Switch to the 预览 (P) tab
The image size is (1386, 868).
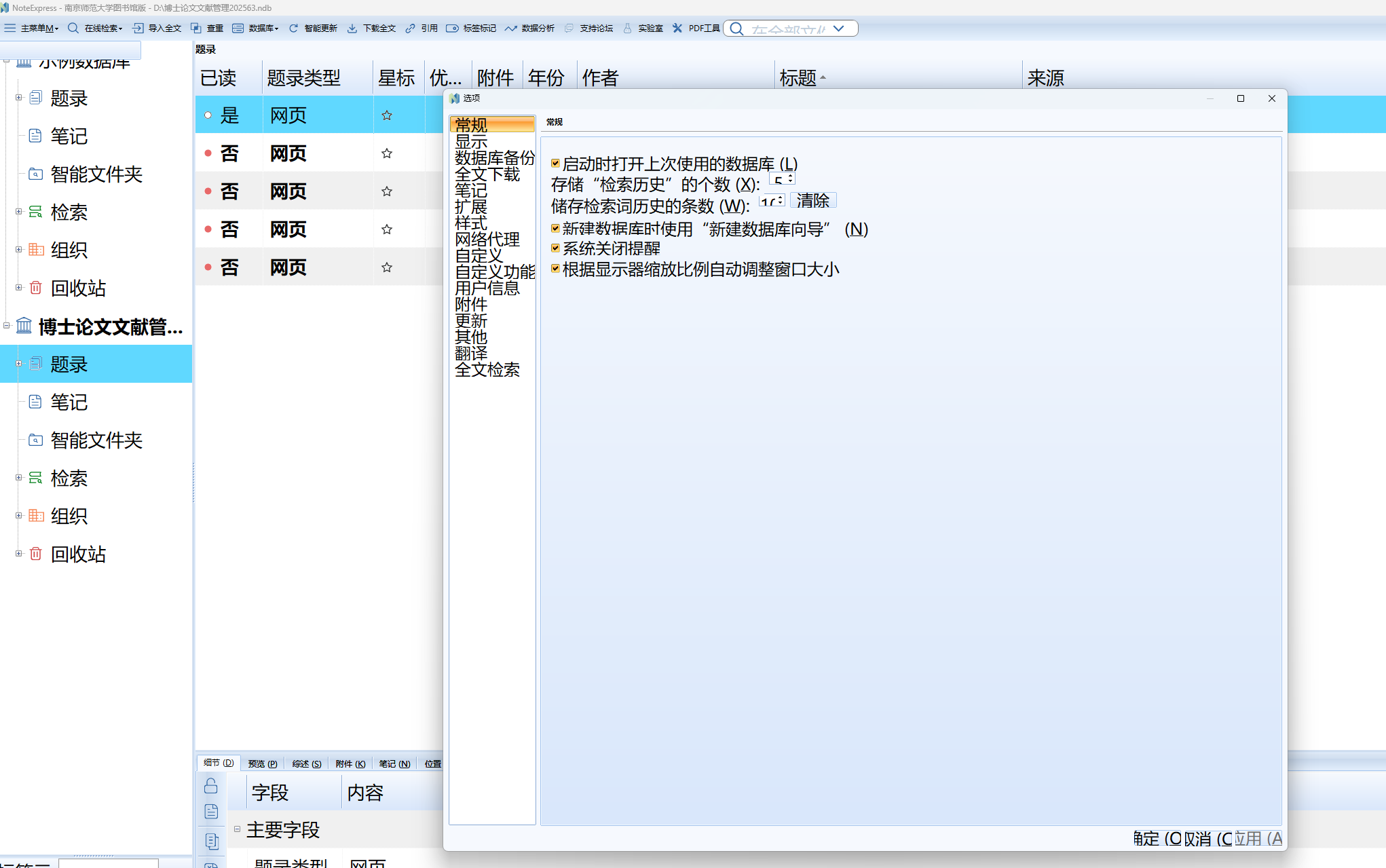(x=263, y=764)
